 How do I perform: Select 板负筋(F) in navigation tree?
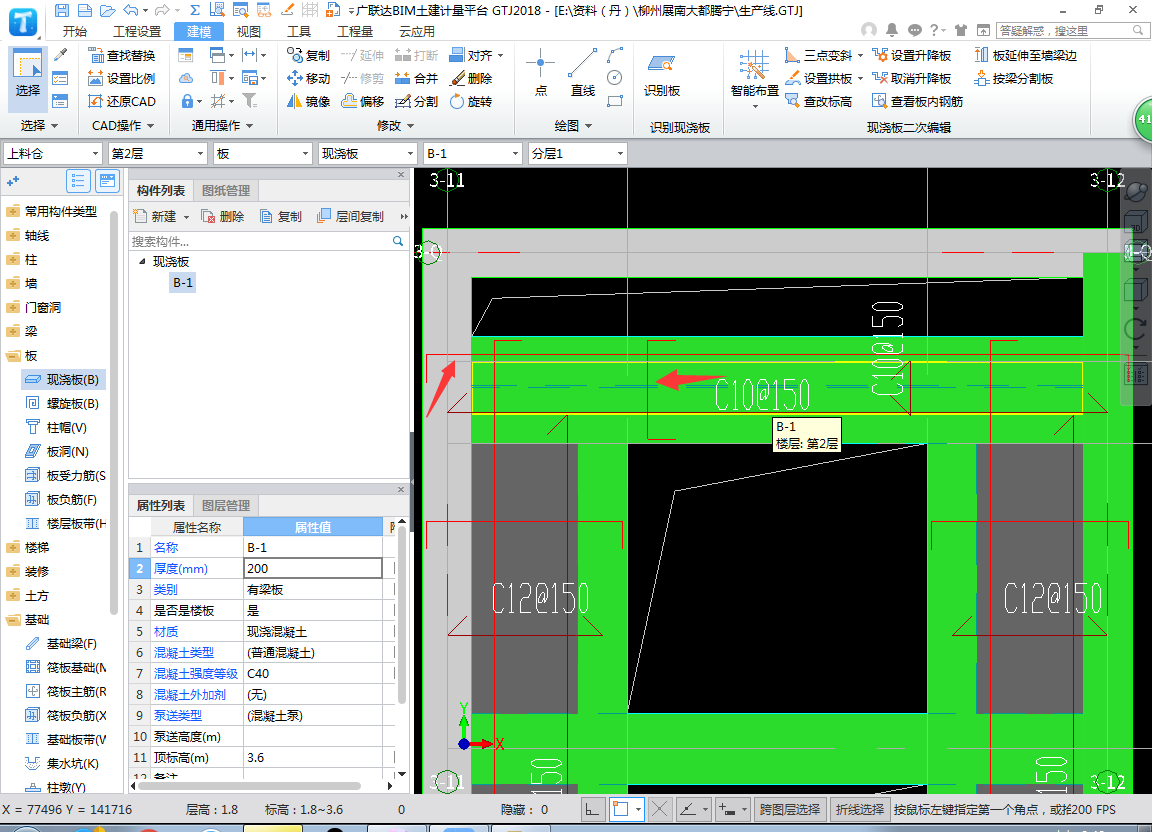click(62, 500)
